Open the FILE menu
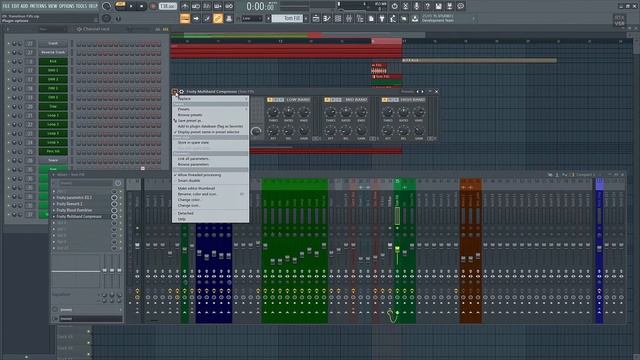Viewport: 640px width, 360px height. click(6, 6)
